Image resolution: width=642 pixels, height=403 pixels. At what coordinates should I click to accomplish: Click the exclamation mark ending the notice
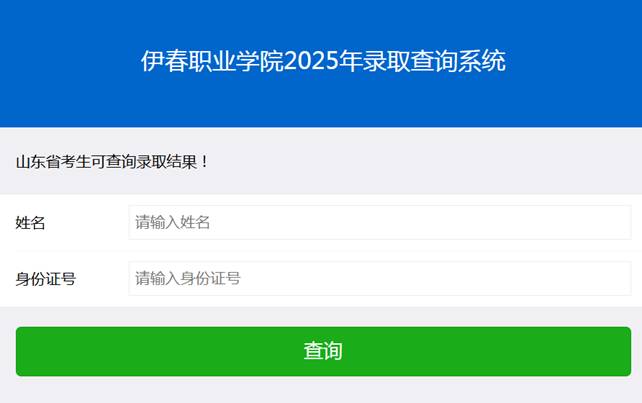pos(205,161)
